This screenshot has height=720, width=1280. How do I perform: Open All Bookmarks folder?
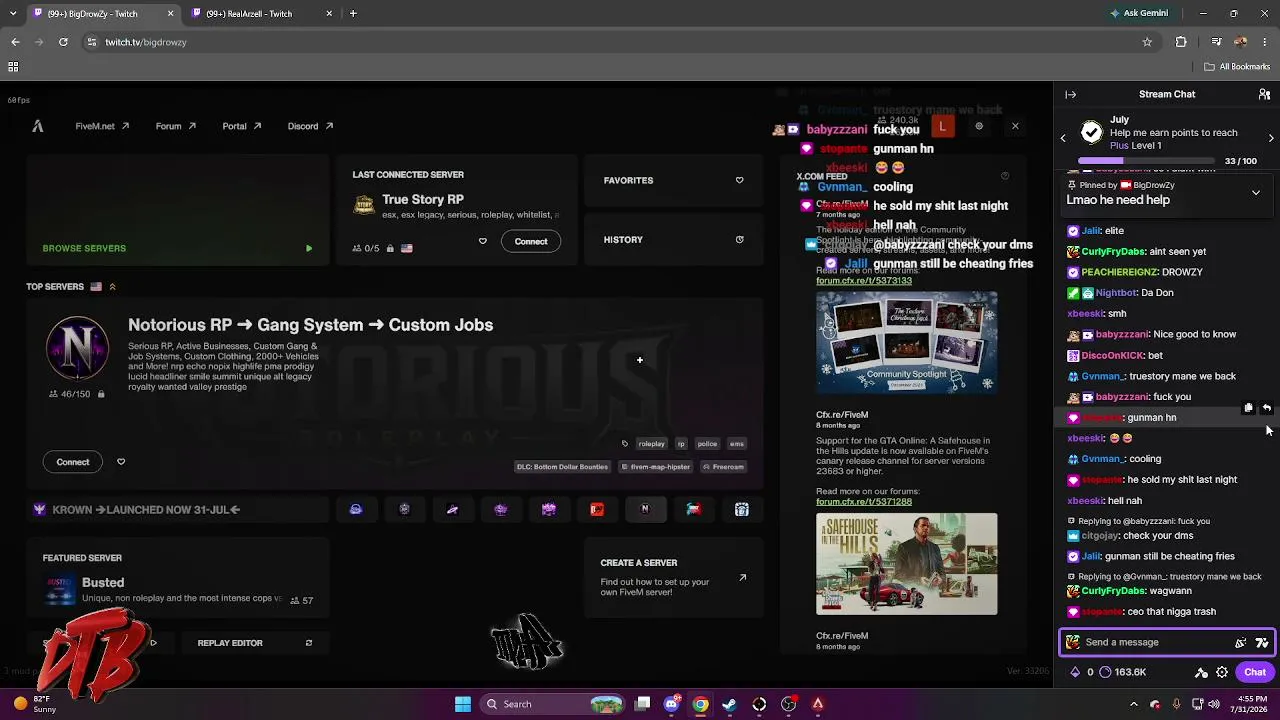click(1238, 67)
